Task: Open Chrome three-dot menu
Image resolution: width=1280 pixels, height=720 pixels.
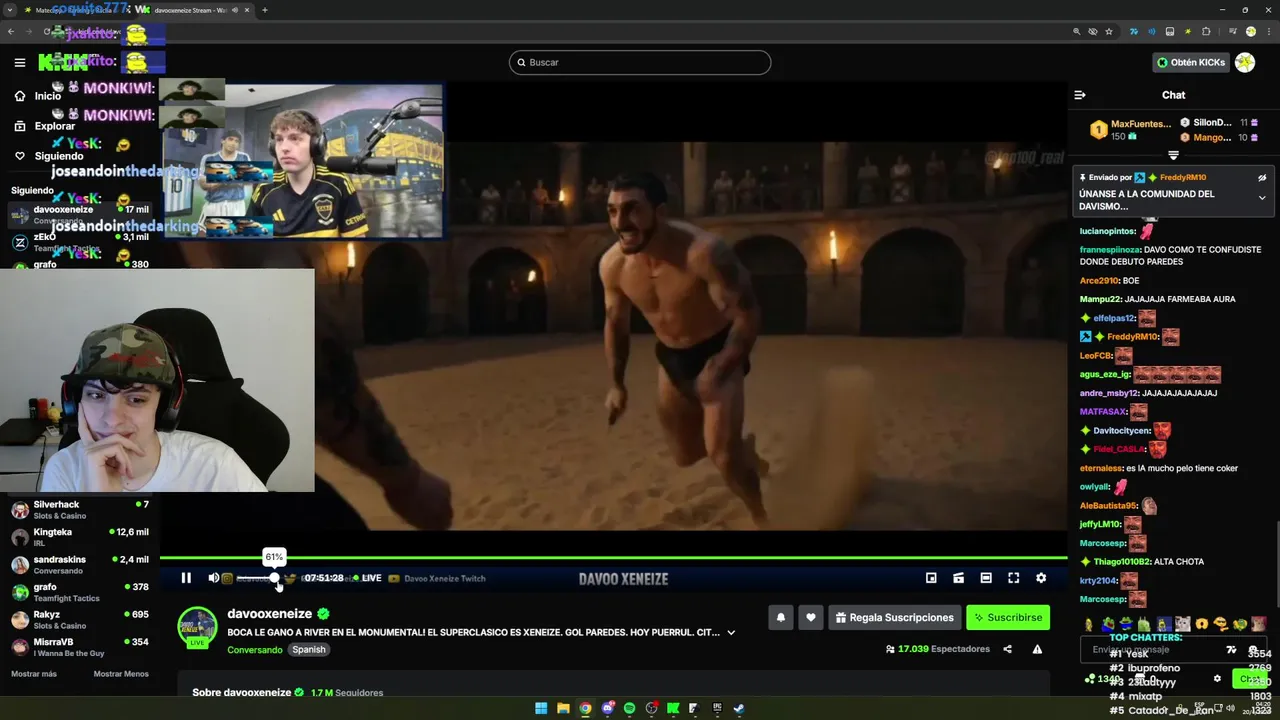Action: click(1268, 32)
